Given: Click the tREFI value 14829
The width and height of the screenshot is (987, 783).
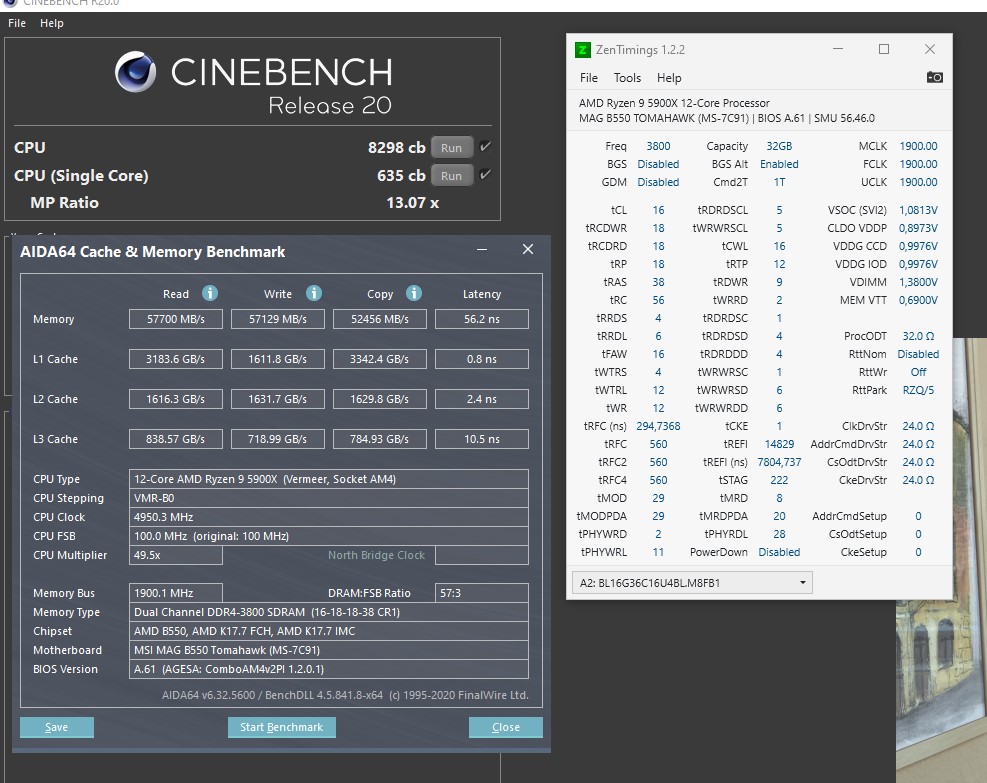Looking at the screenshot, I should pyautogui.click(x=779, y=444).
